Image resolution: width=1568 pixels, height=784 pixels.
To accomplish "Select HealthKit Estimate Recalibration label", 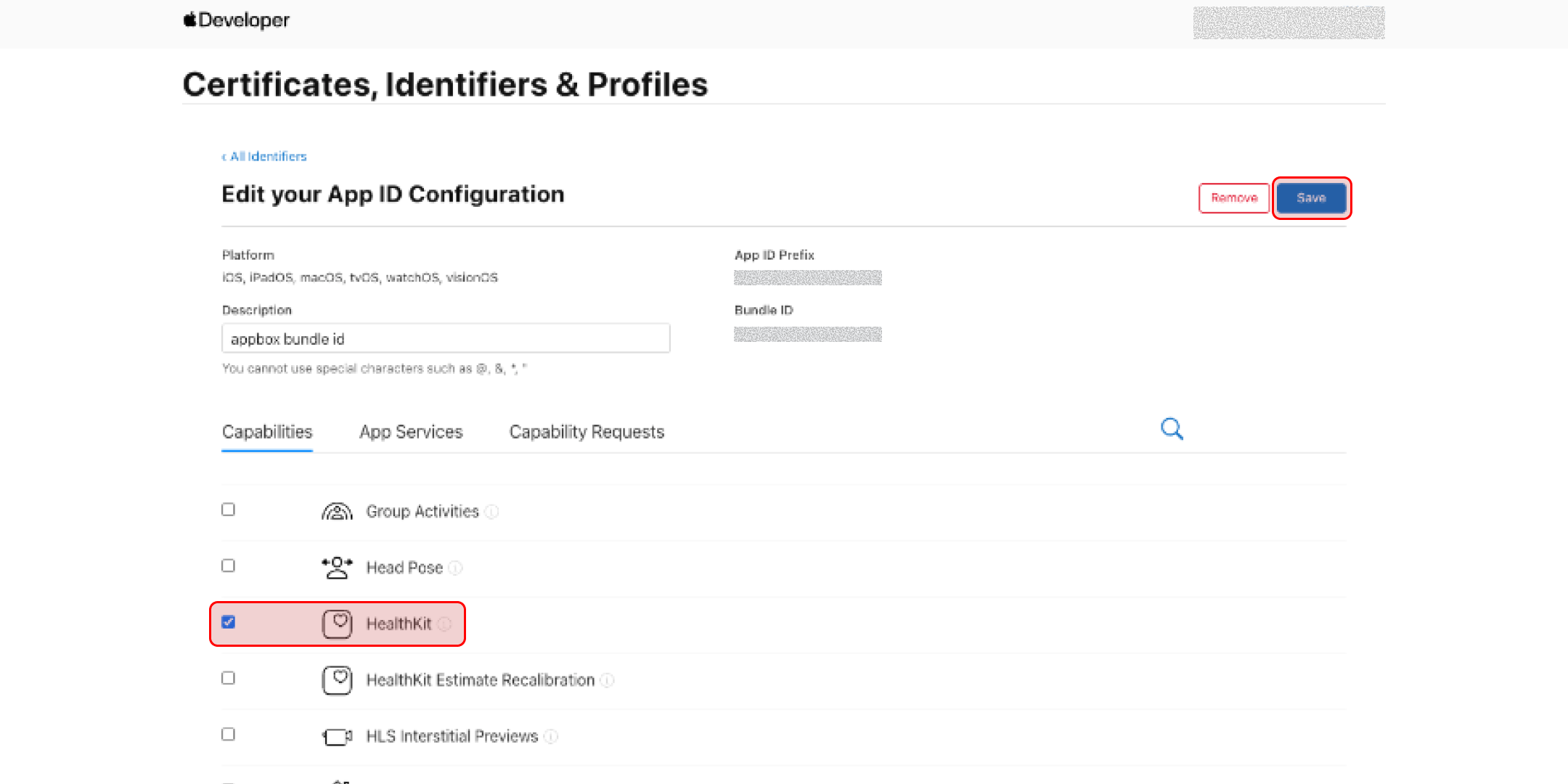I will pyautogui.click(x=480, y=680).
